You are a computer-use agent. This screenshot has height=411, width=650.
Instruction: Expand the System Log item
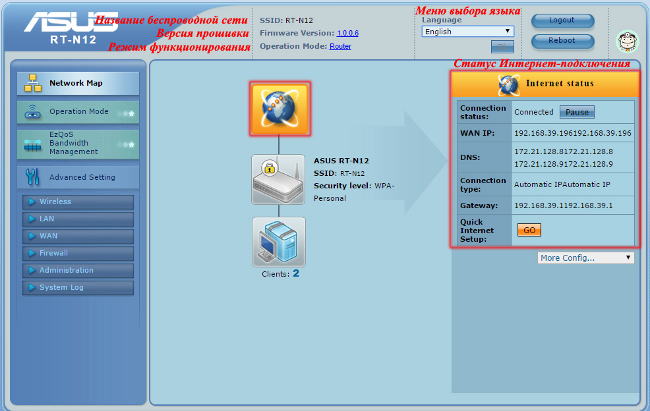[x=78, y=287]
